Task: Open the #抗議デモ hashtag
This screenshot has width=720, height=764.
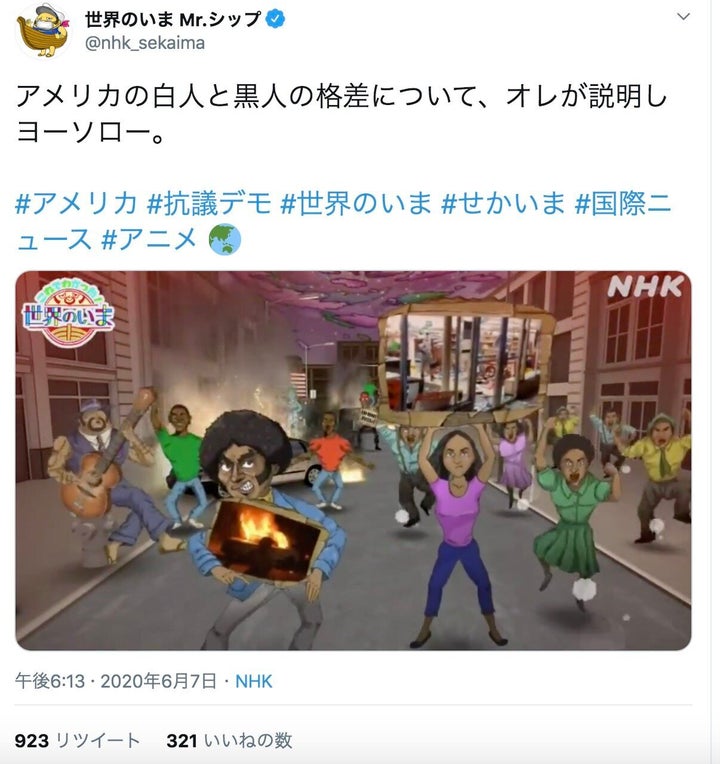Action: pyautogui.click(x=209, y=203)
